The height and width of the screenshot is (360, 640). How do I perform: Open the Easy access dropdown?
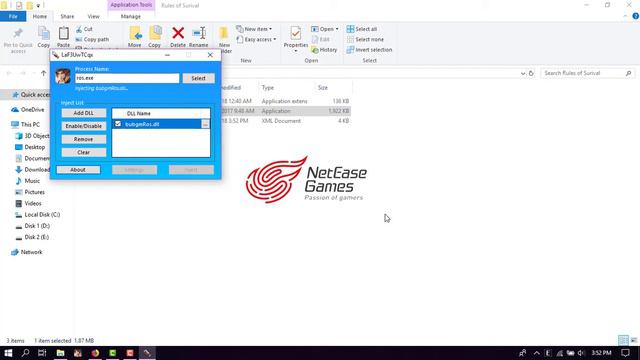pos(256,40)
